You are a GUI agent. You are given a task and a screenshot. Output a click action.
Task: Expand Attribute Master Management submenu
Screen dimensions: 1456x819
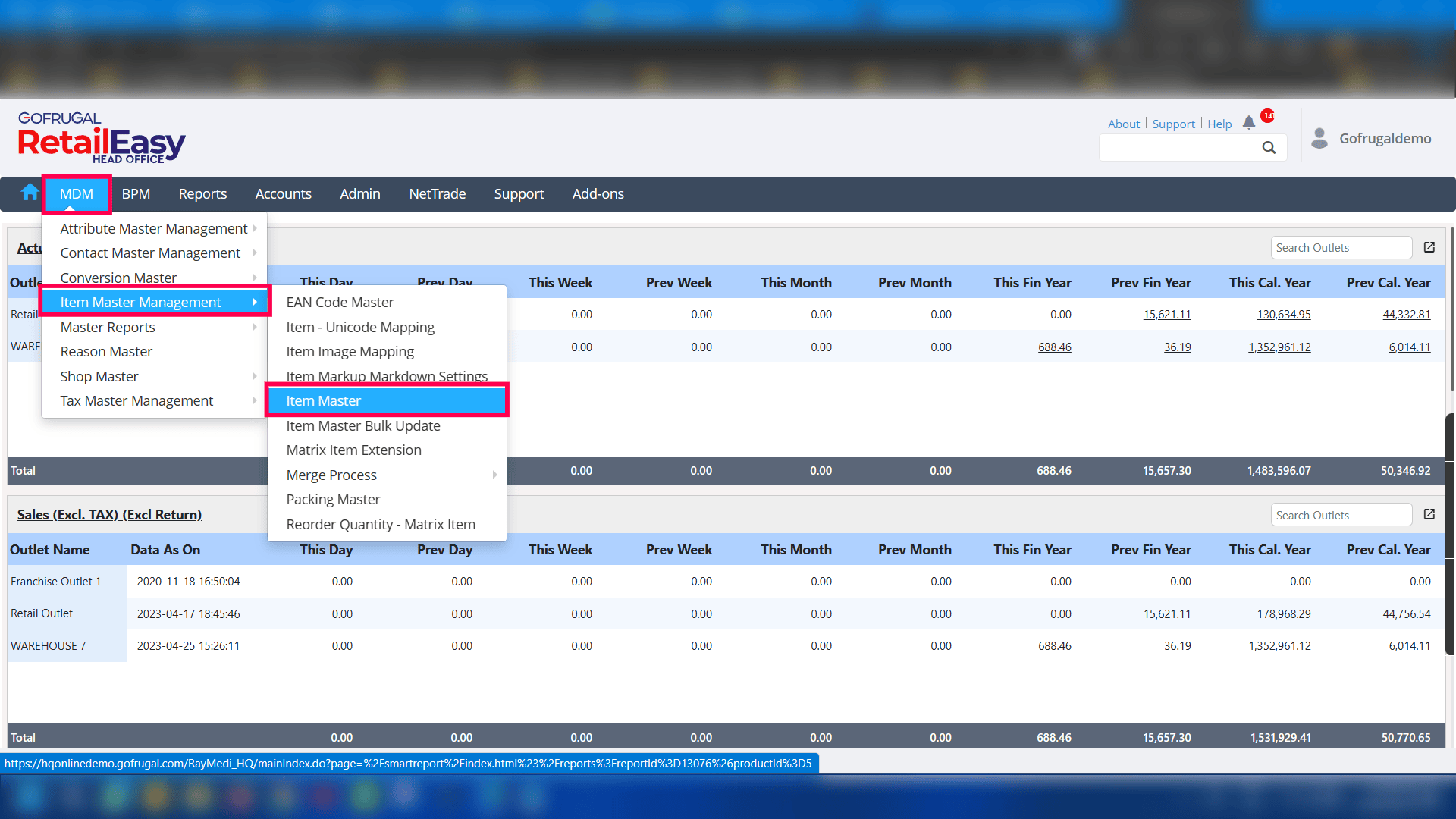pyautogui.click(x=155, y=228)
